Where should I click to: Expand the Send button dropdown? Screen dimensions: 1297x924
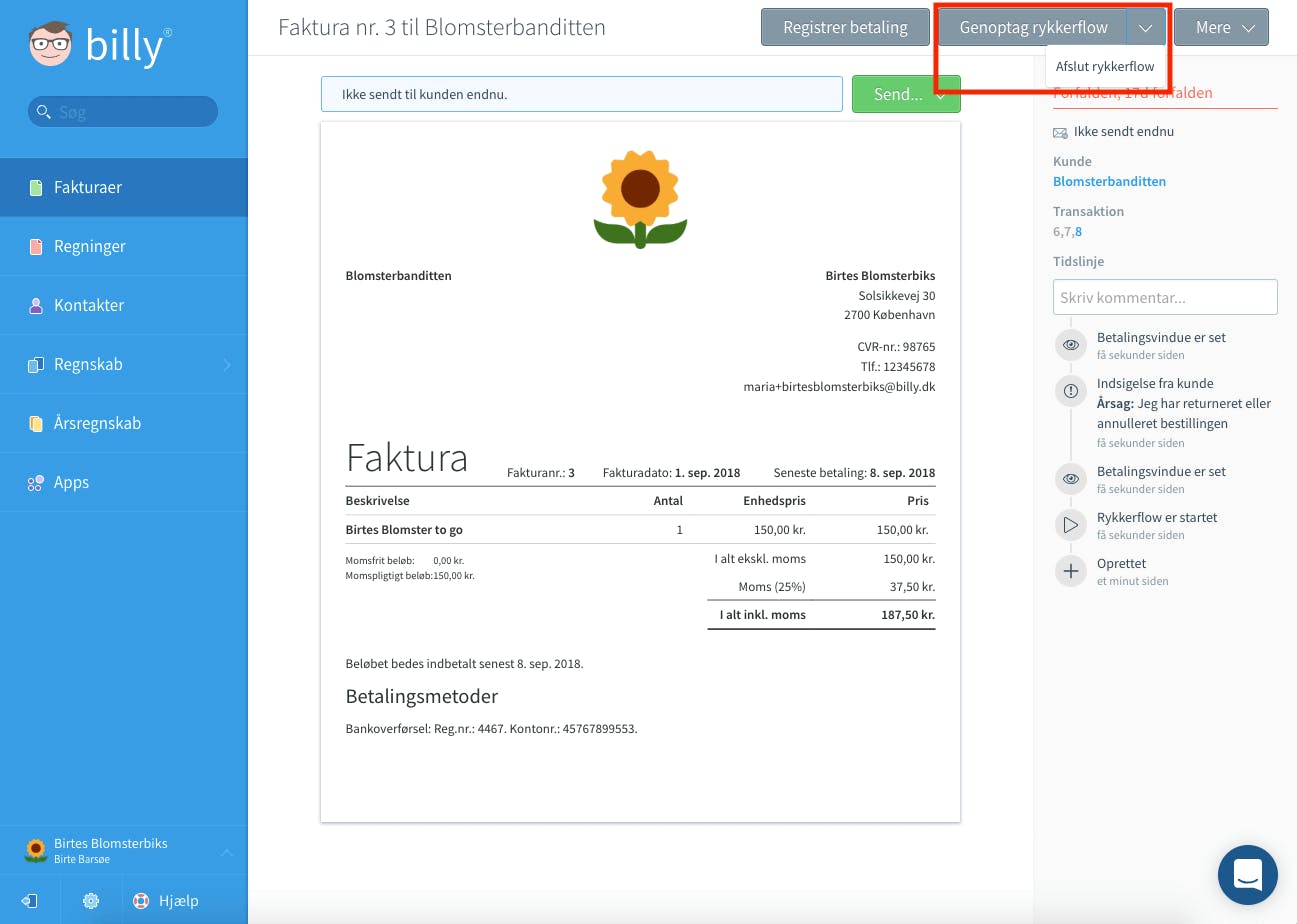pos(942,94)
